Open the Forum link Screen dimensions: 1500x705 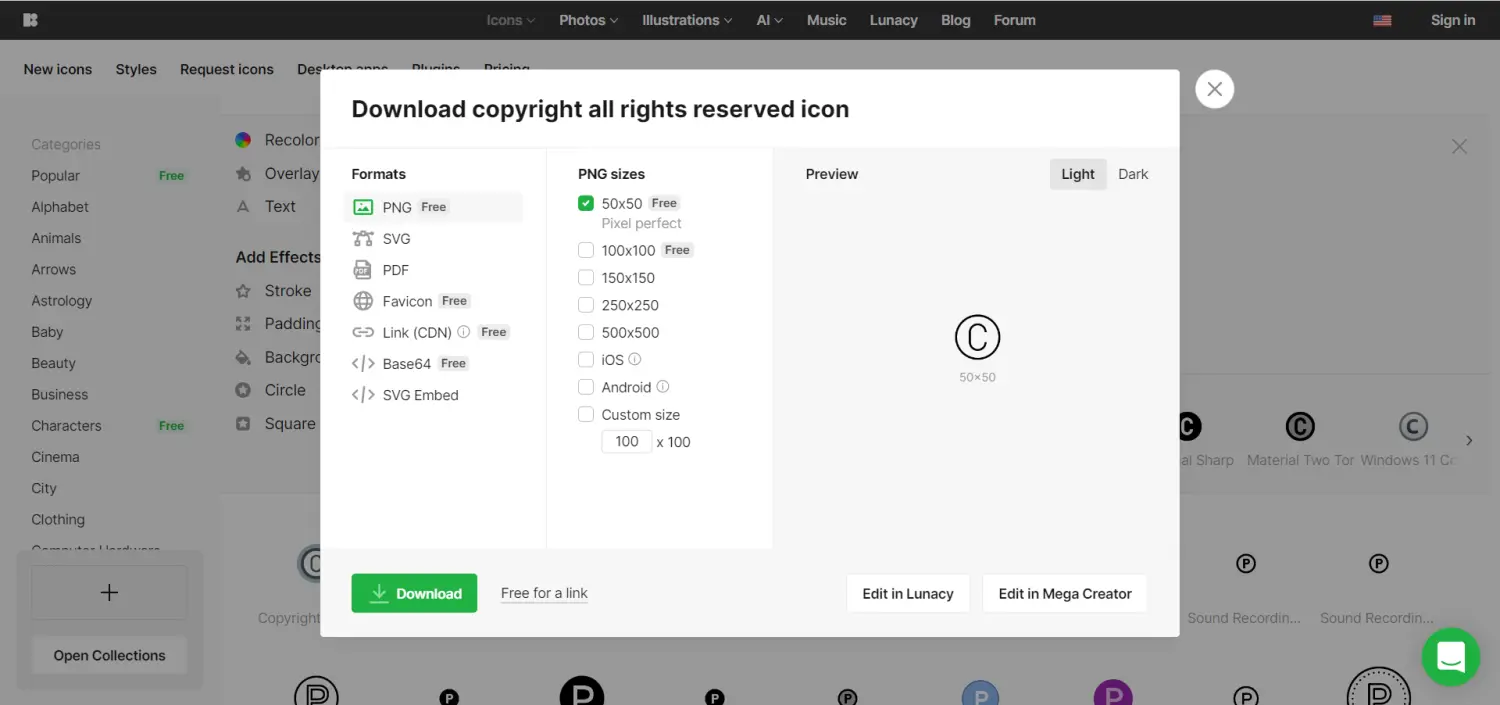[x=1015, y=20]
